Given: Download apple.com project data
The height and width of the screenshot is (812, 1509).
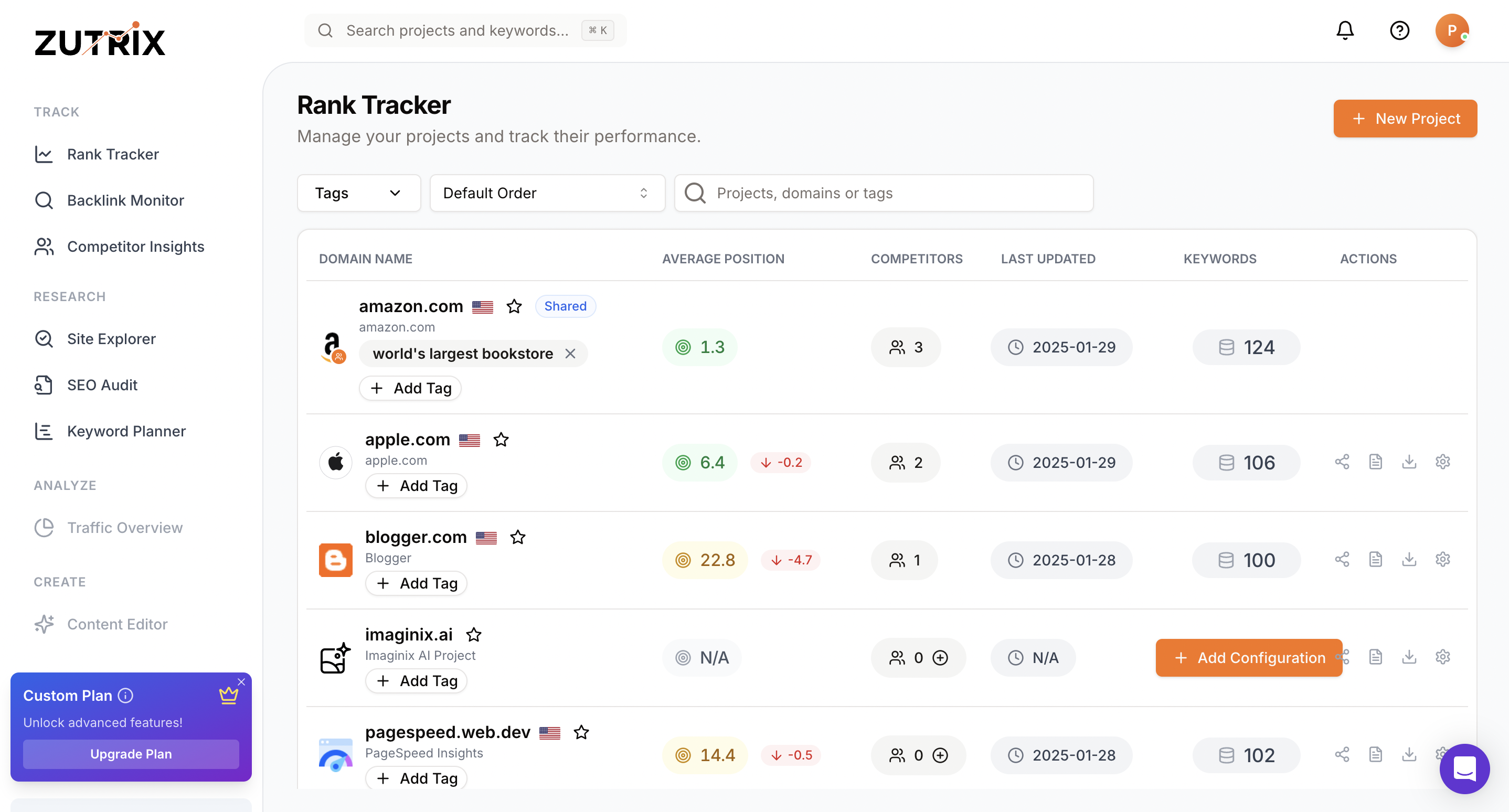Looking at the screenshot, I should [1409, 462].
